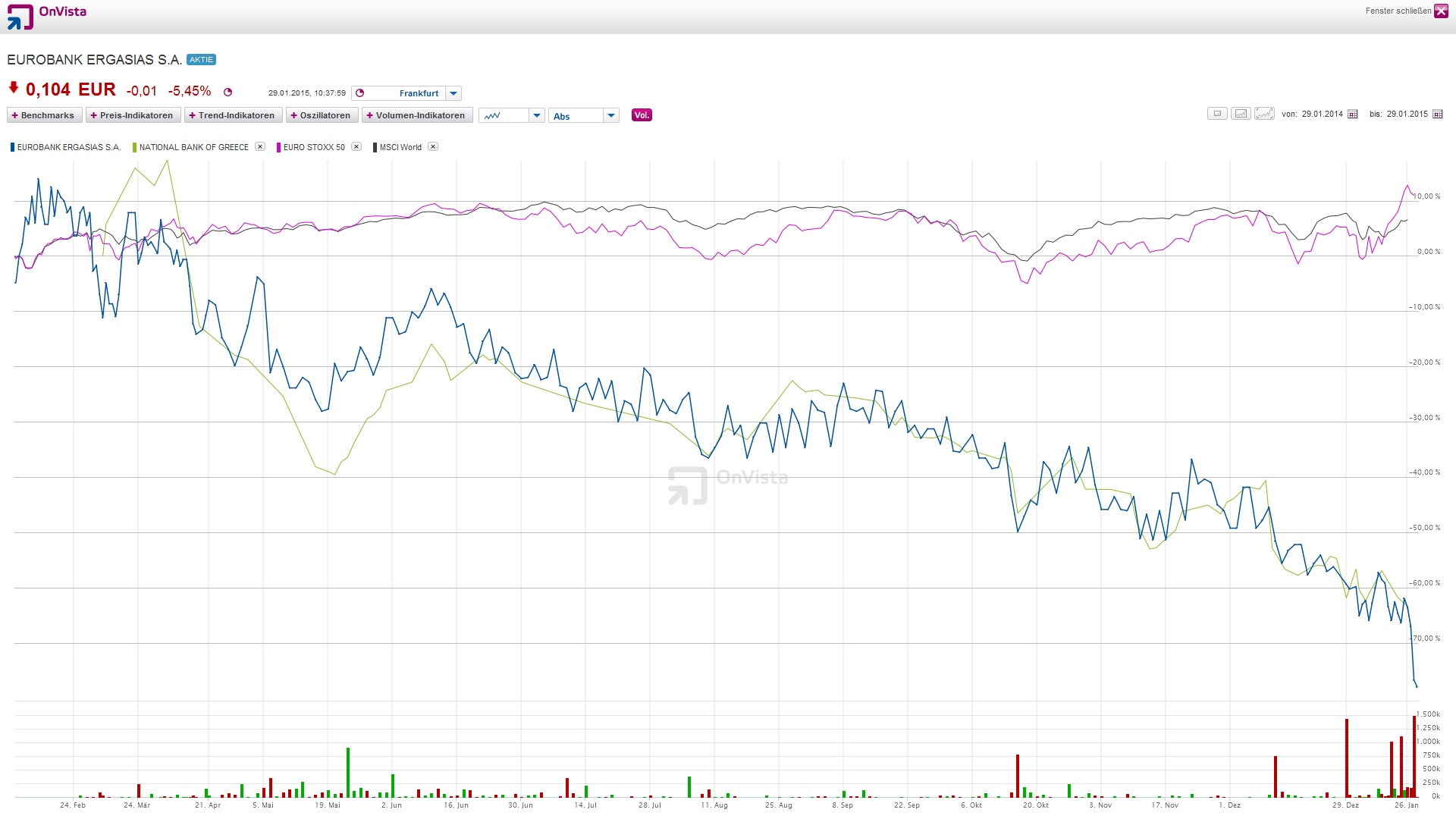Click the blue EUROBANK ERGASIAS legend swatch
1456x819 pixels.
pos(12,147)
